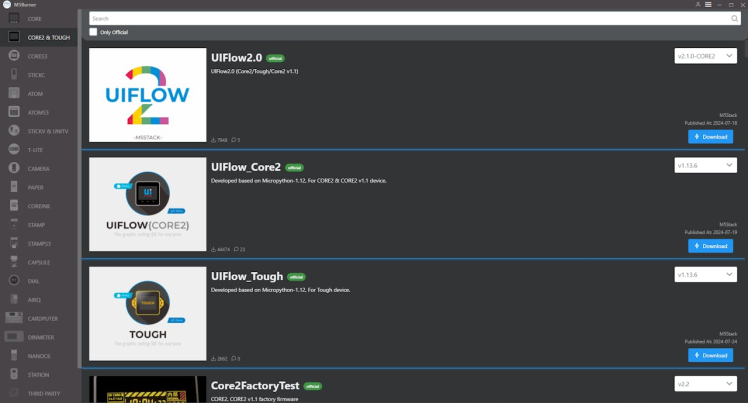Open the UIFLOW(CORE2) thumbnail image

tap(148, 204)
